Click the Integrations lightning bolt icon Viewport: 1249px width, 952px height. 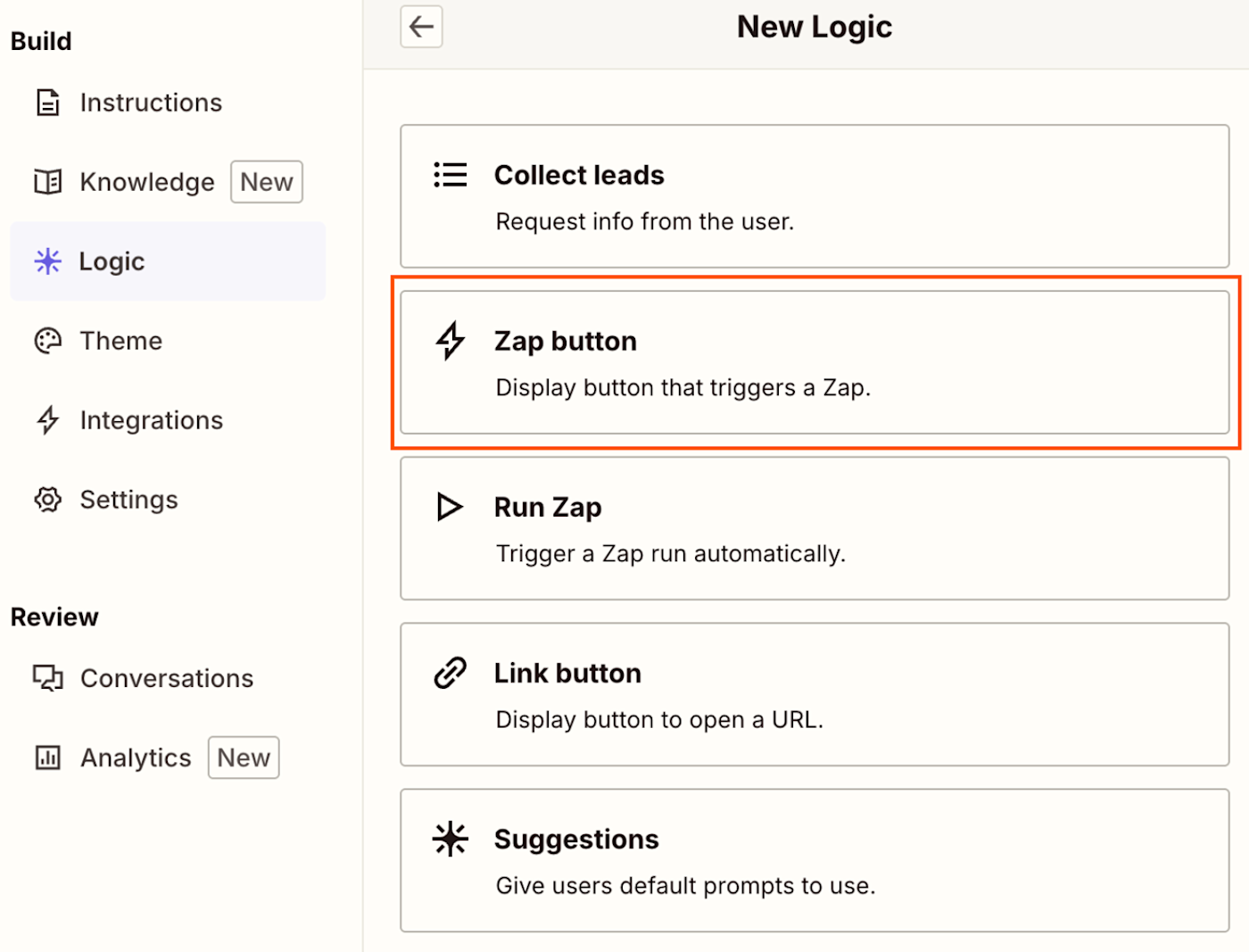coord(48,420)
